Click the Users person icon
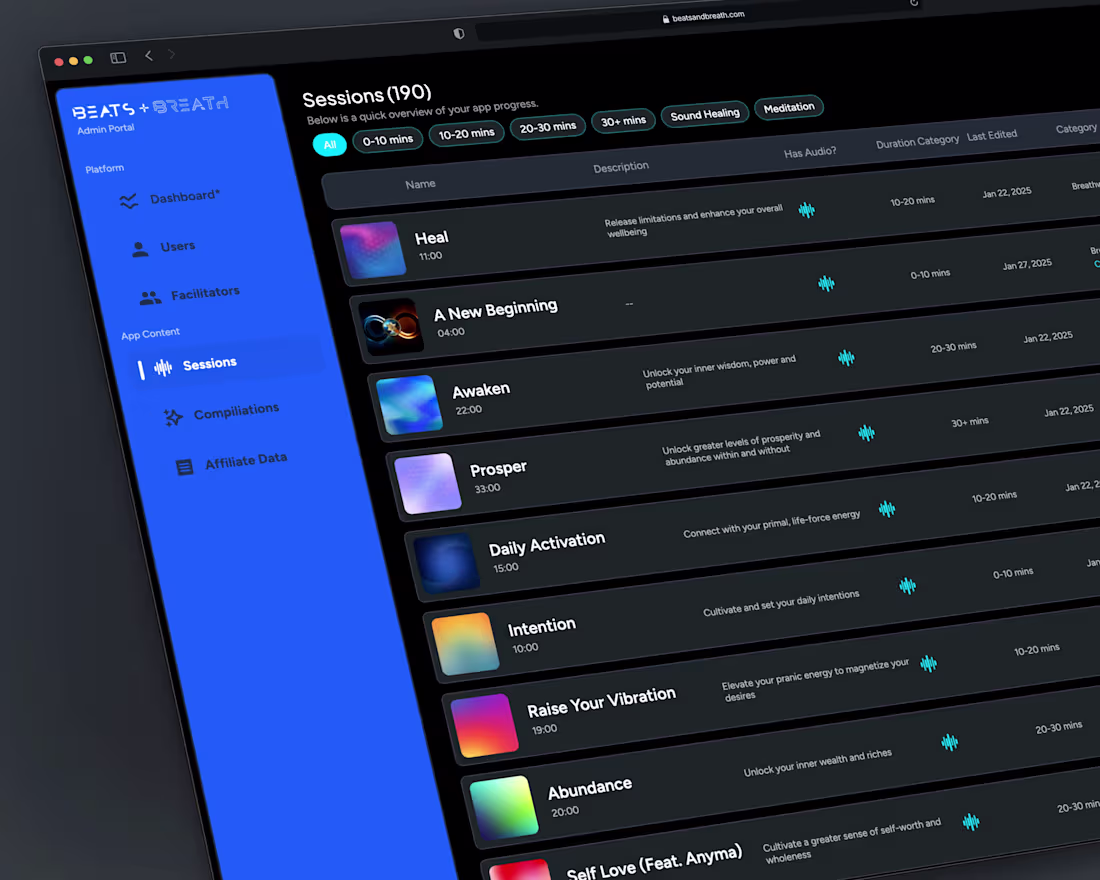The height and width of the screenshot is (880, 1100). (x=139, y=248)
